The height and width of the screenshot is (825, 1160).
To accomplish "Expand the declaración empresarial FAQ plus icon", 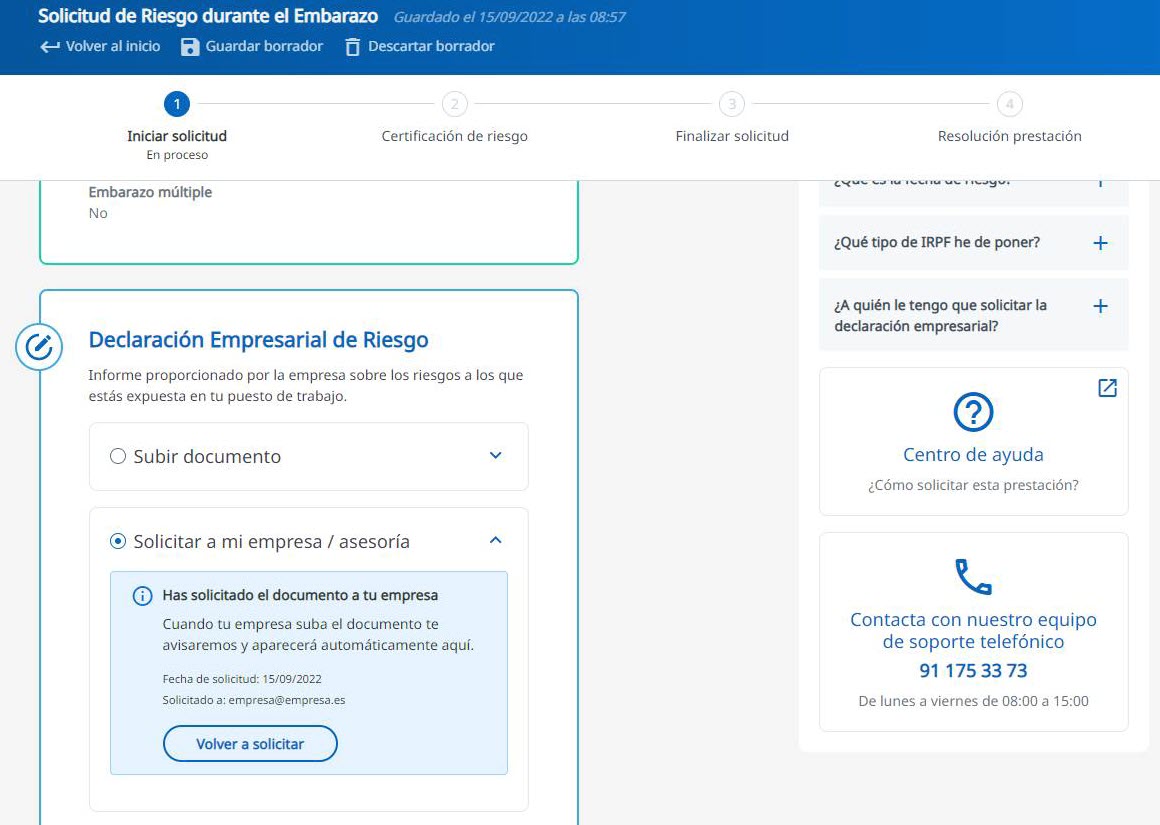I will [1100, 306].
